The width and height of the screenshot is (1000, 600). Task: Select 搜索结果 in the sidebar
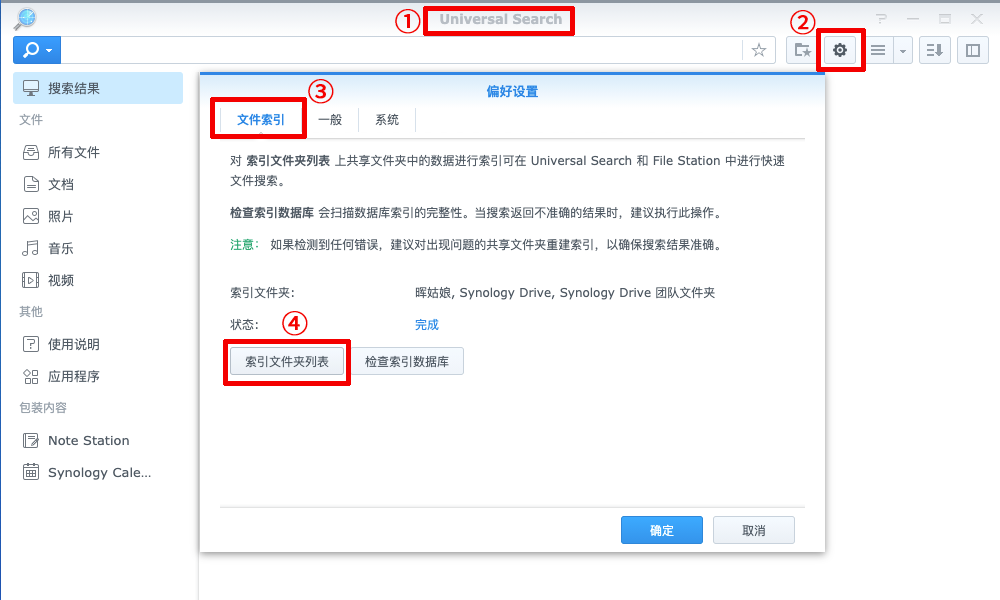click(x=98, y=88)
